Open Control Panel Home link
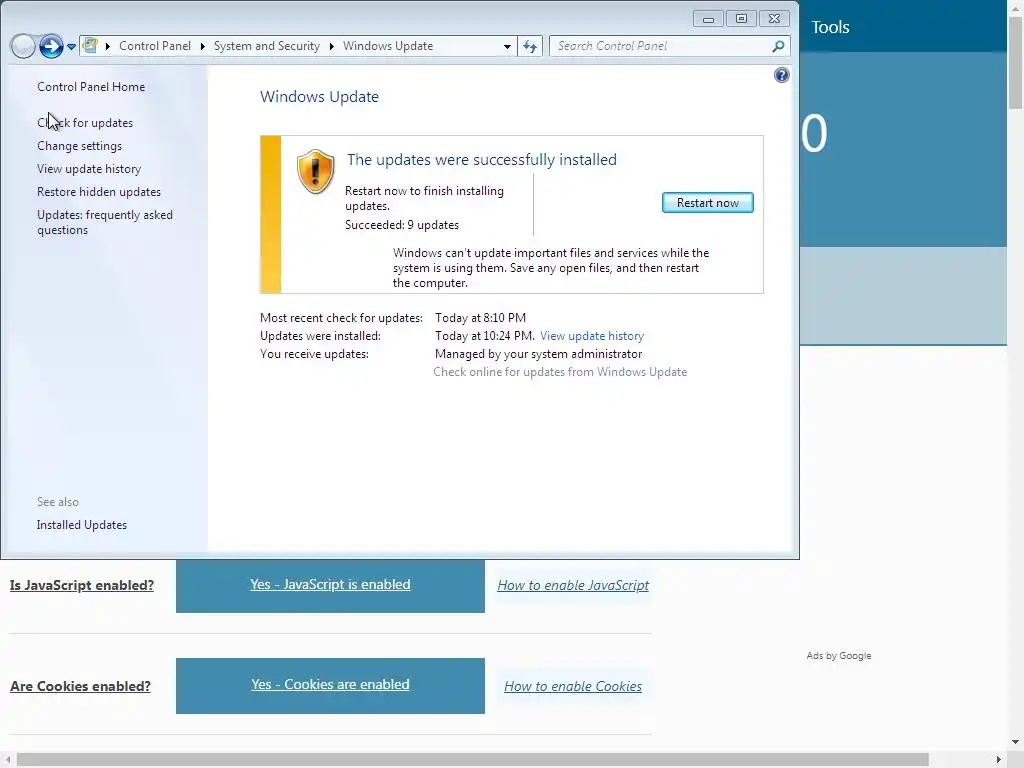 91,87
